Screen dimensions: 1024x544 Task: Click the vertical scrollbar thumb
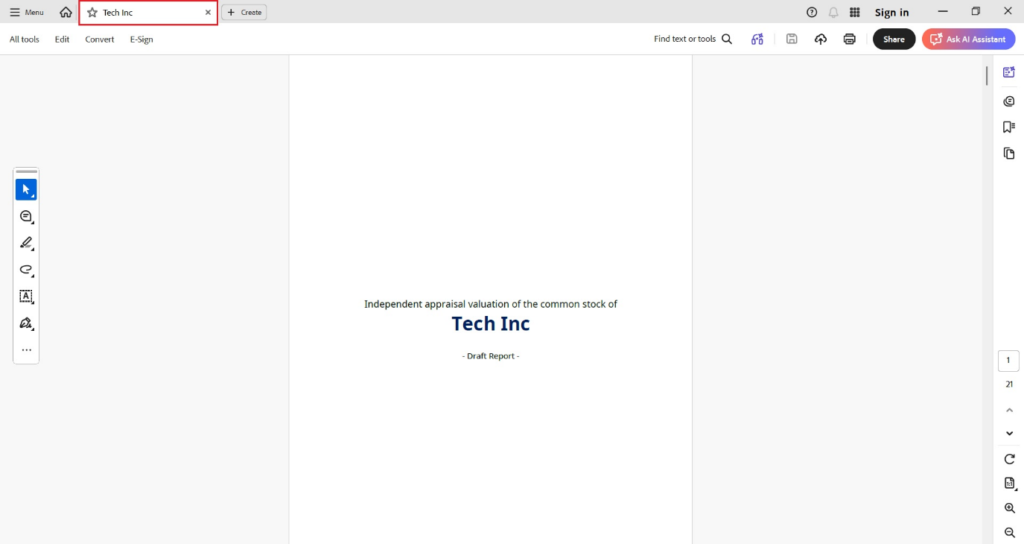click(x=986, y=75)
